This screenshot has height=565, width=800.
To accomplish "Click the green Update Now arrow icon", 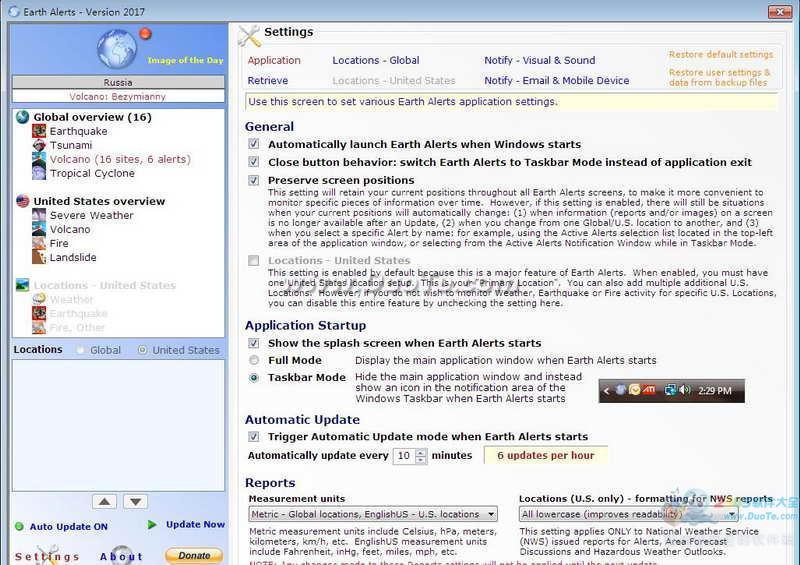I will (152, 524).
